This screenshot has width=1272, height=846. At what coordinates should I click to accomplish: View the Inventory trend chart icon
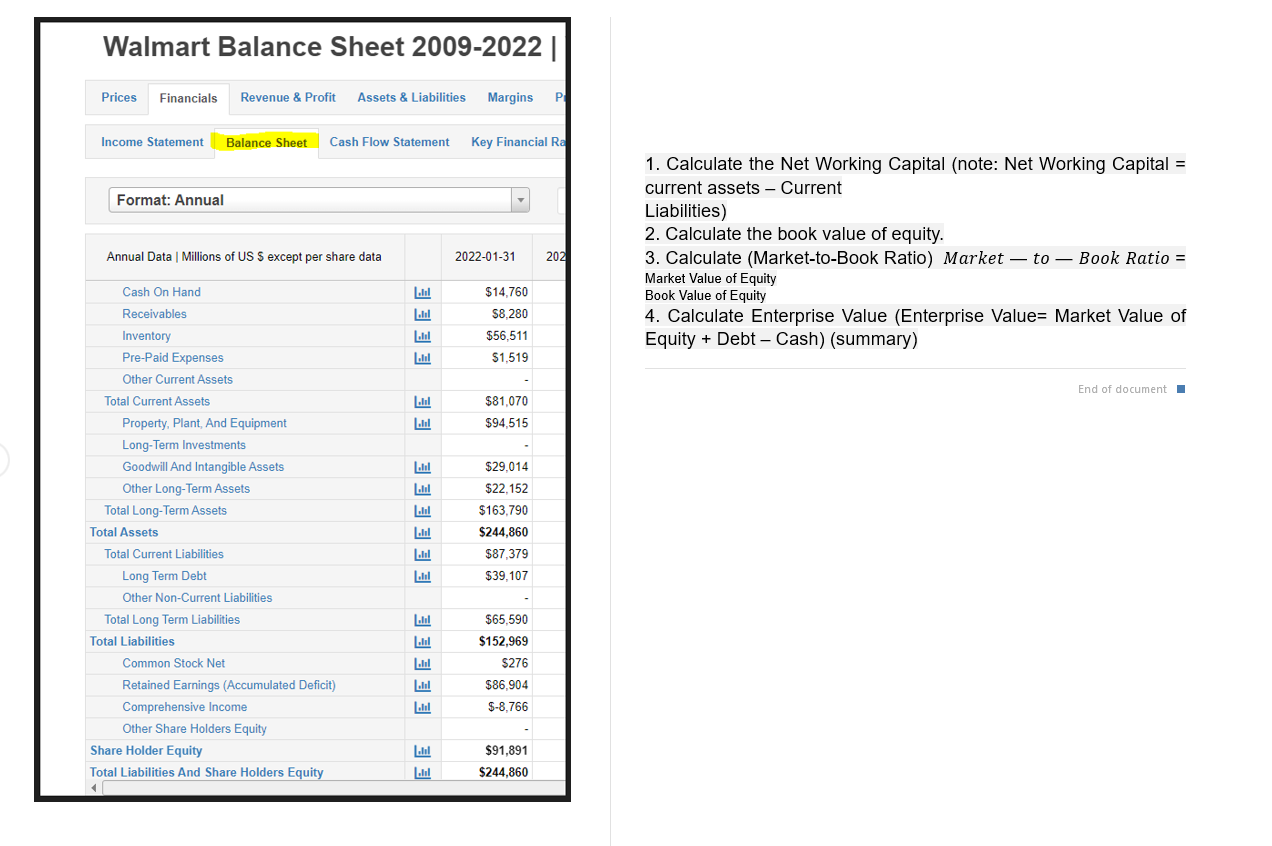422,336
